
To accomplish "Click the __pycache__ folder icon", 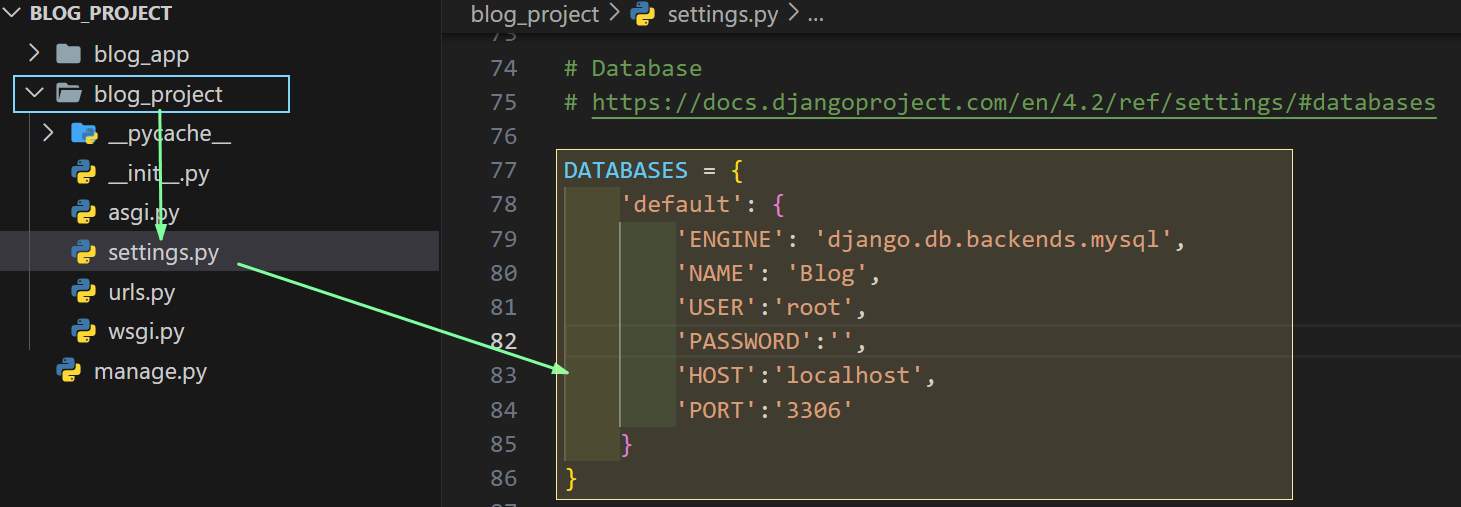I will (x=84, y=133).
